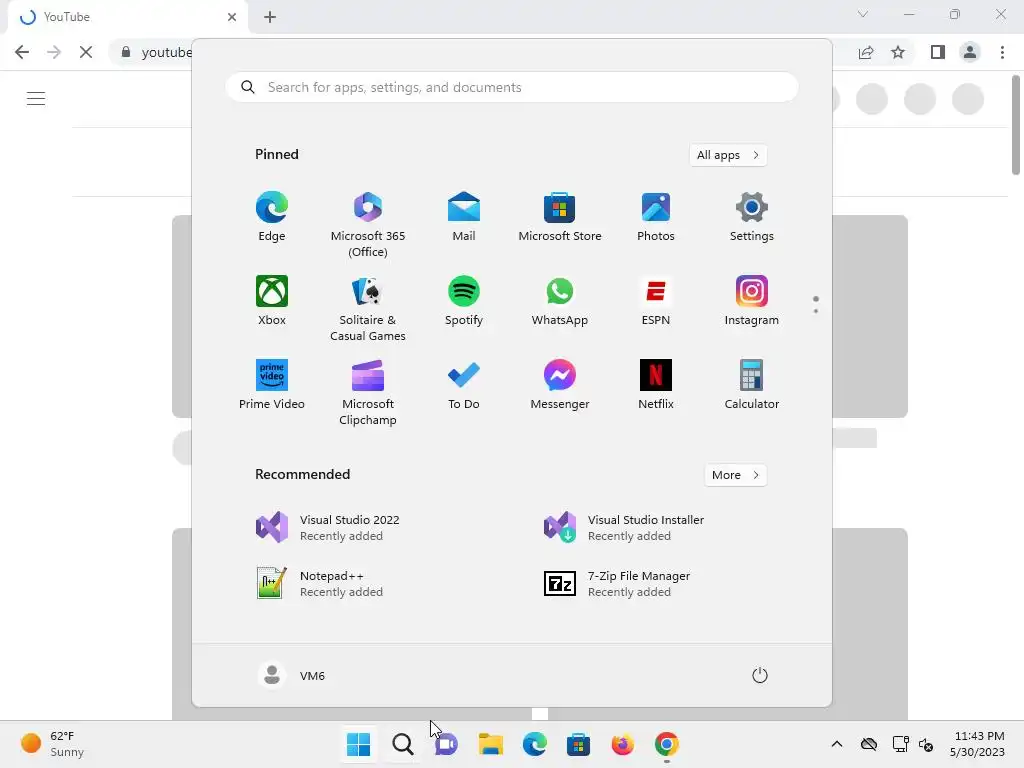The width and height of the screenshot is (1024, 768).
Task: Open Microsoft Store pinned app
Action: tap(560, 217)
